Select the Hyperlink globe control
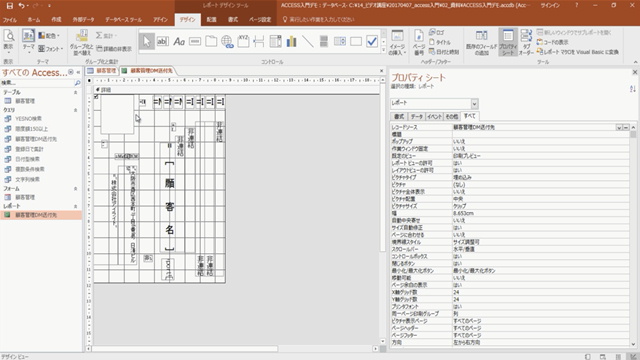640x360 pixels. (227, 41)
